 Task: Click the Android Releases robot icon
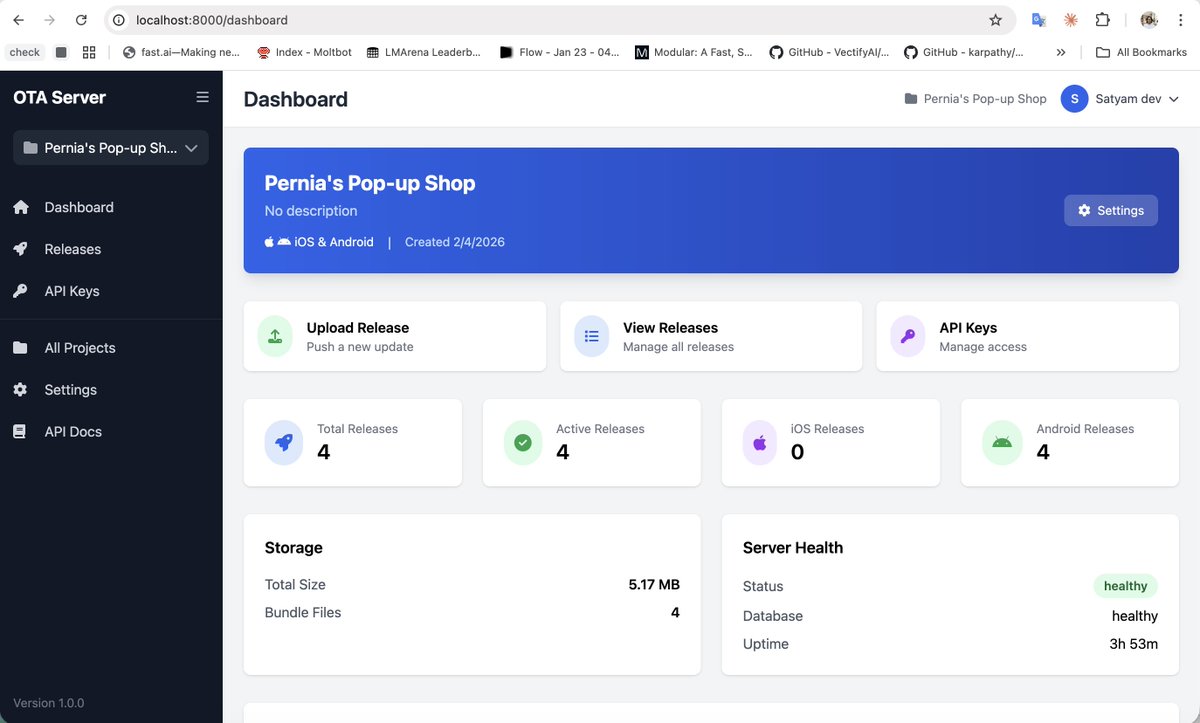(1001, 442)
